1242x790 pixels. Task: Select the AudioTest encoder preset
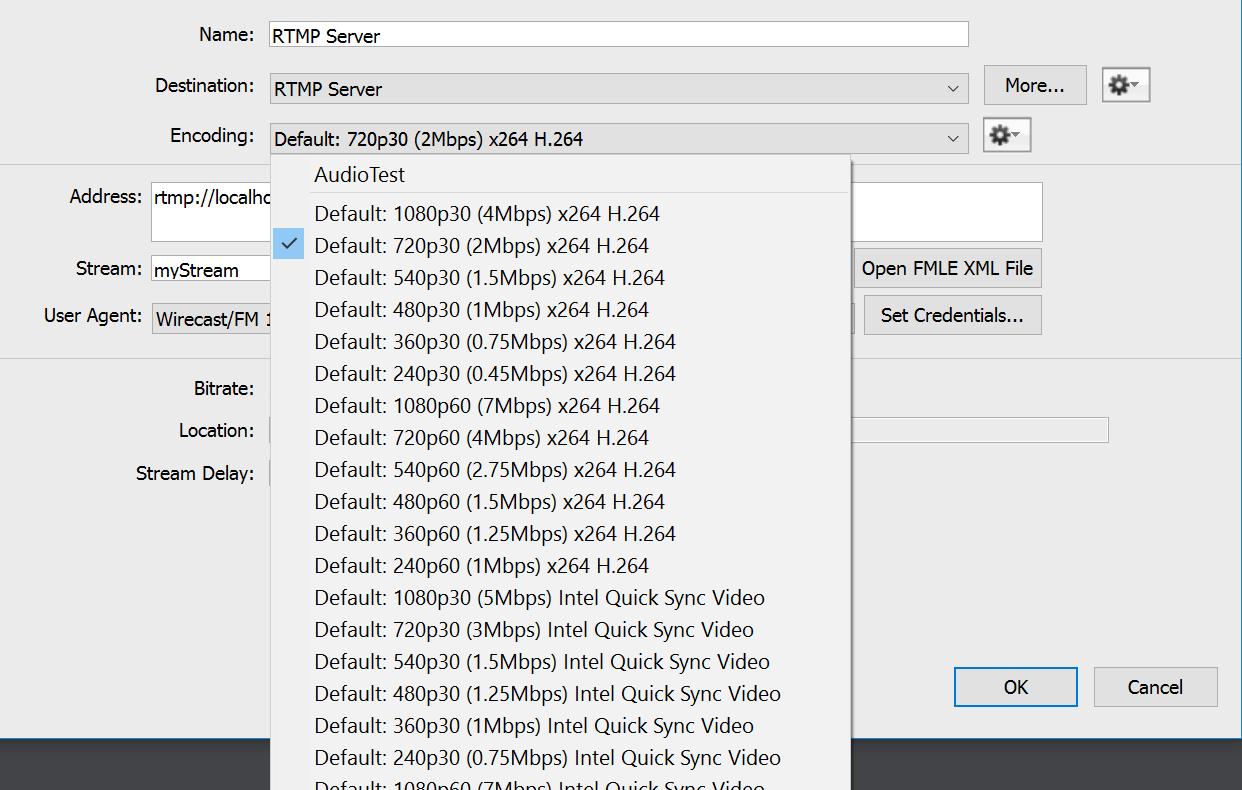tap(359, 174)
